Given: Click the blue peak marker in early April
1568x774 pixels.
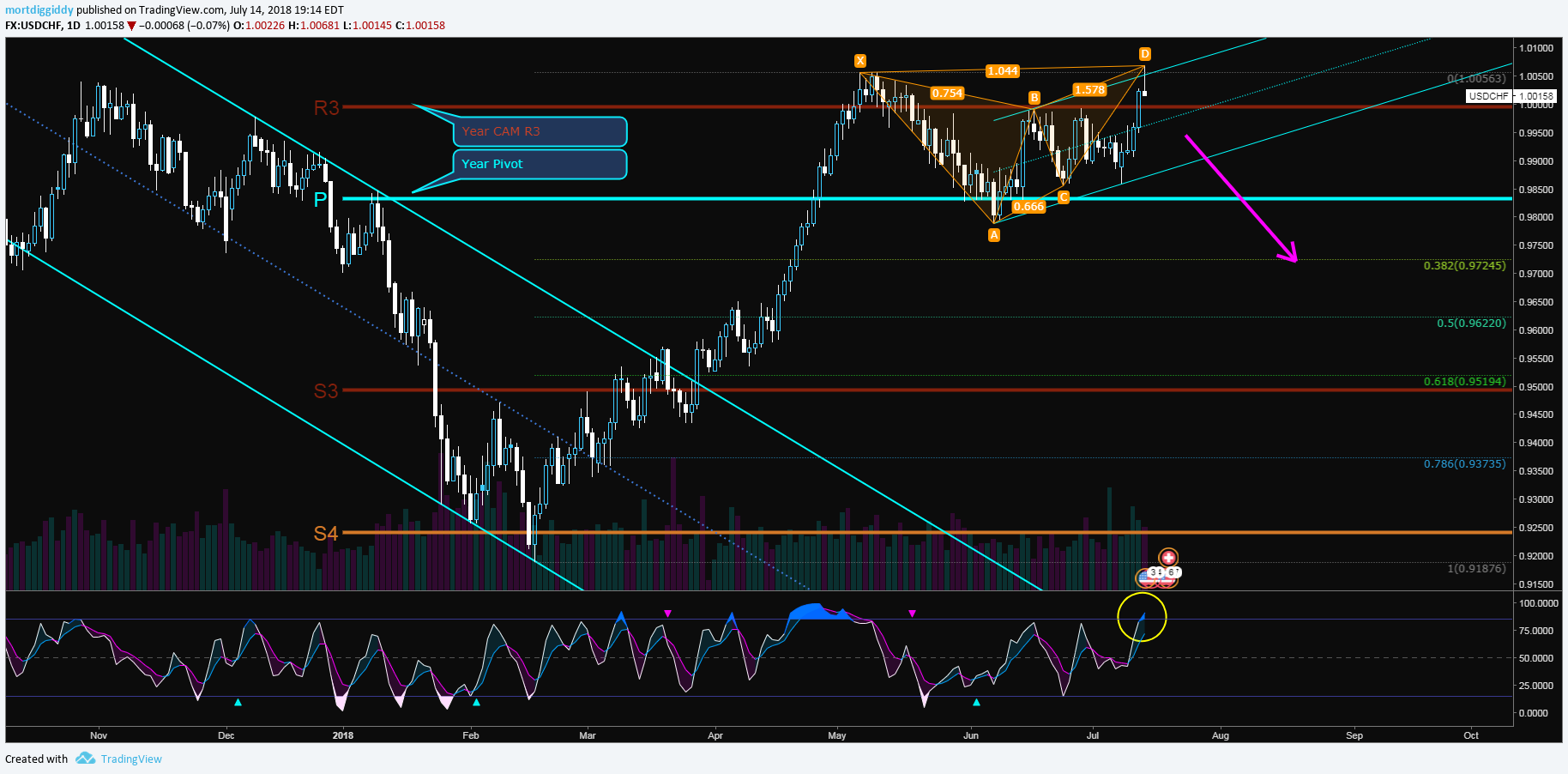Looking at the screenshot, I should [x=732, y=616].
